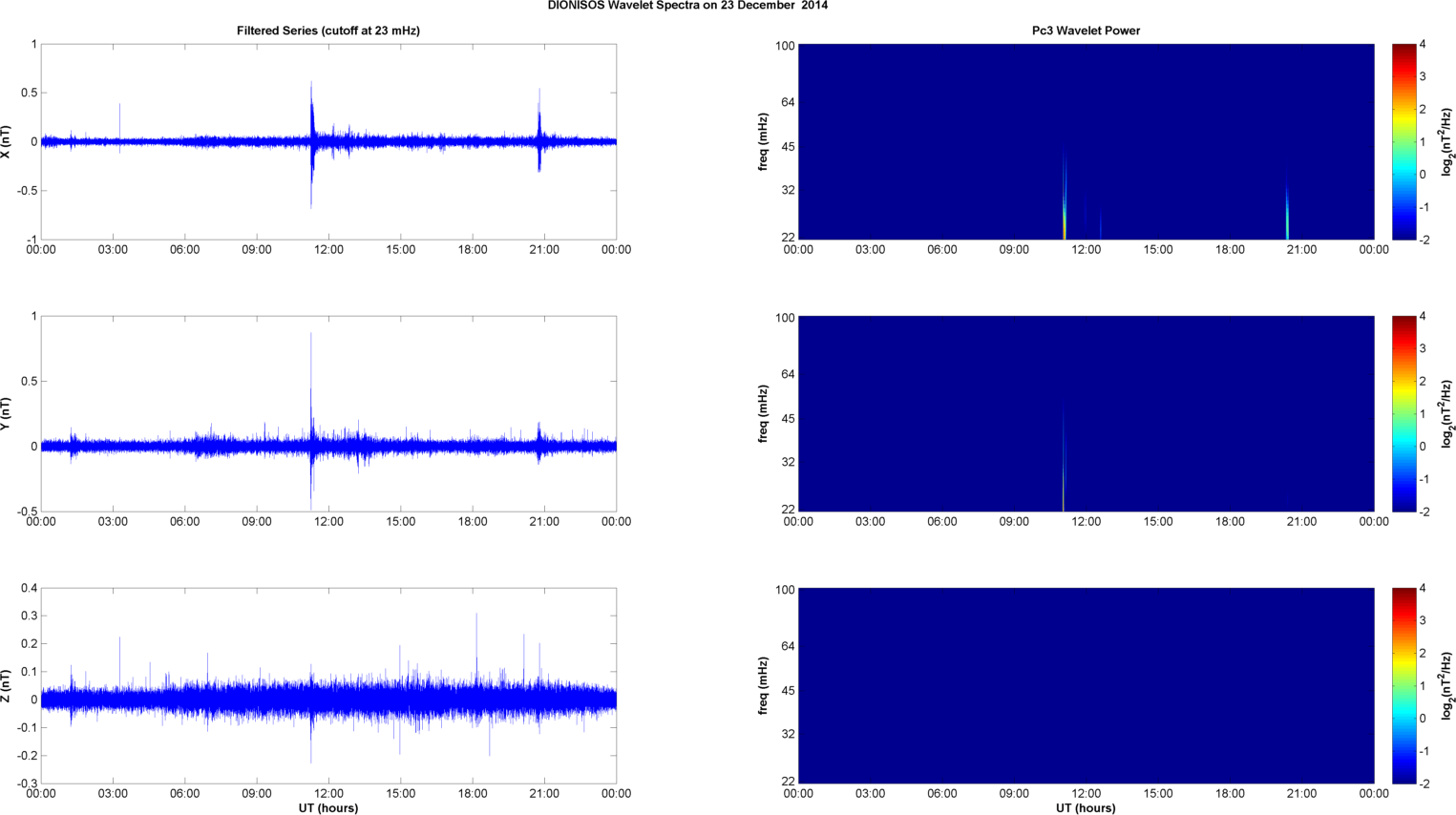Click the '09:00' tick under the top spectrogram
Image resolution: width=1456 pixels, height=815 pixels.
coord(1014,250)
